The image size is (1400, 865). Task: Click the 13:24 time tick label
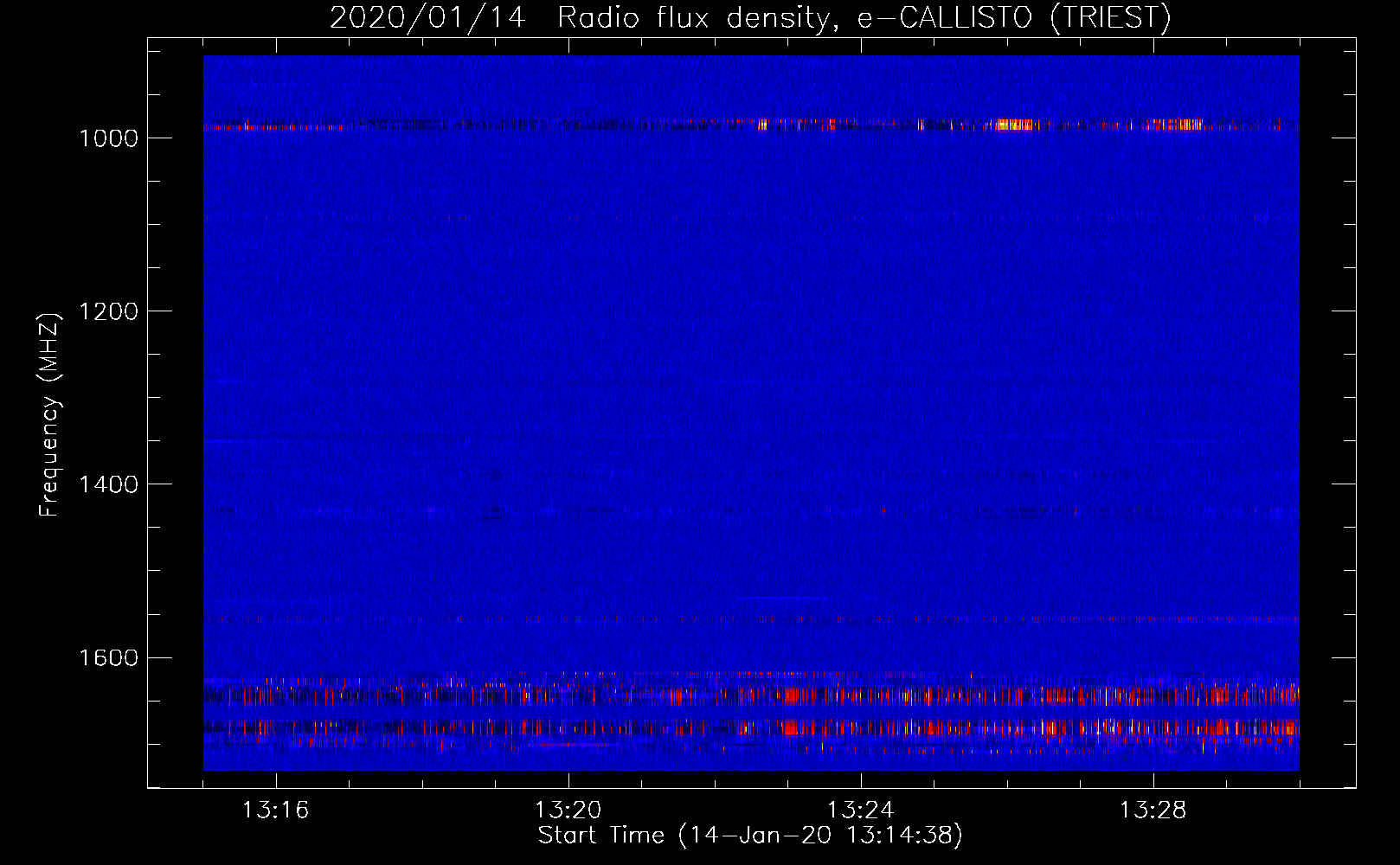coord(860,811)
